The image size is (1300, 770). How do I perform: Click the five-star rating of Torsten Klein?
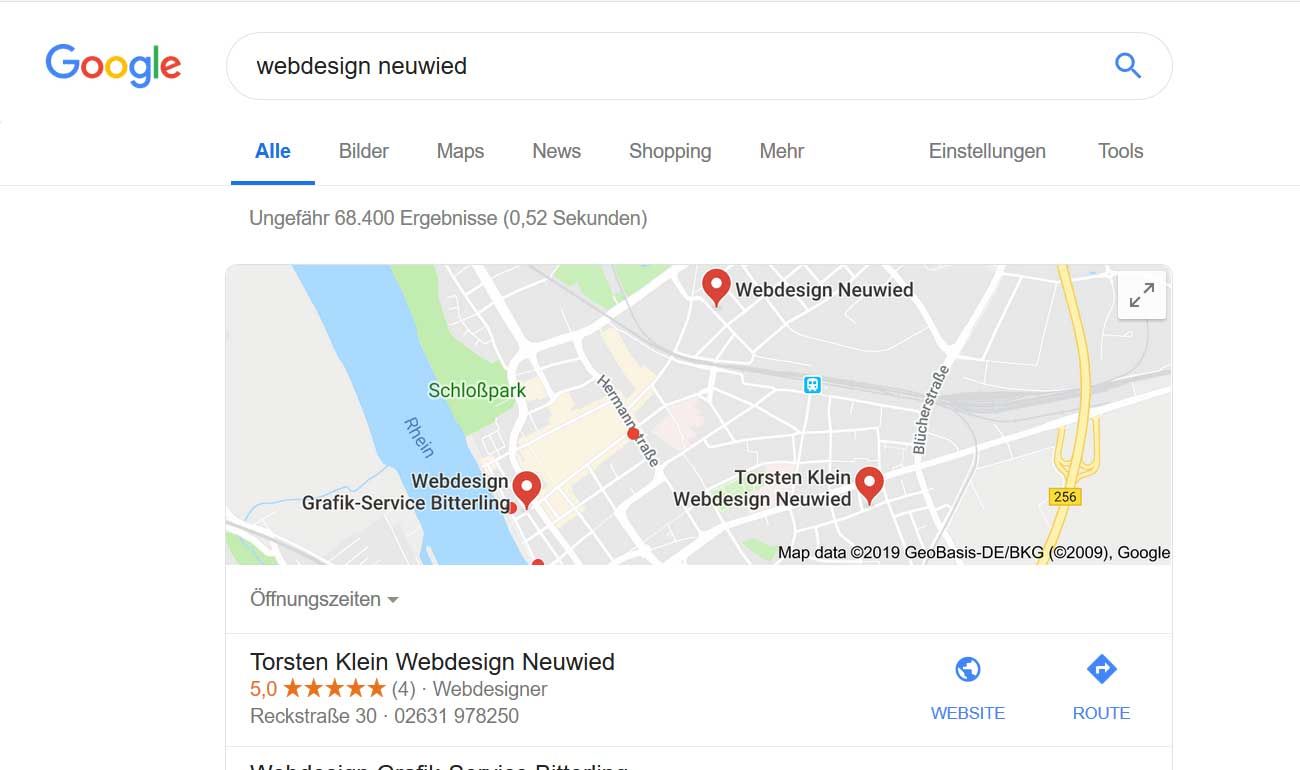(x=334, y=689)
